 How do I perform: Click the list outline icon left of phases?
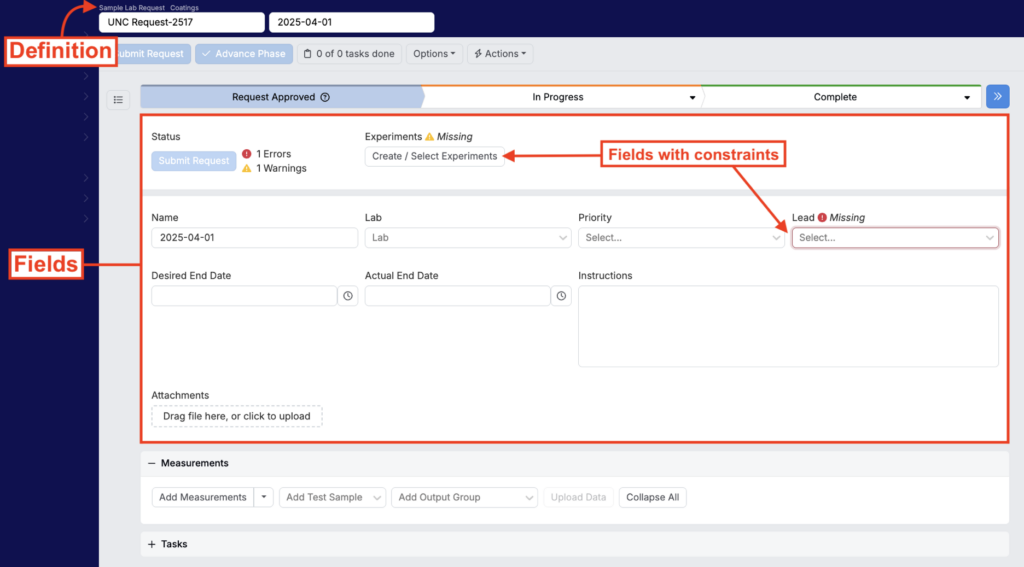(x=119, y=99)
